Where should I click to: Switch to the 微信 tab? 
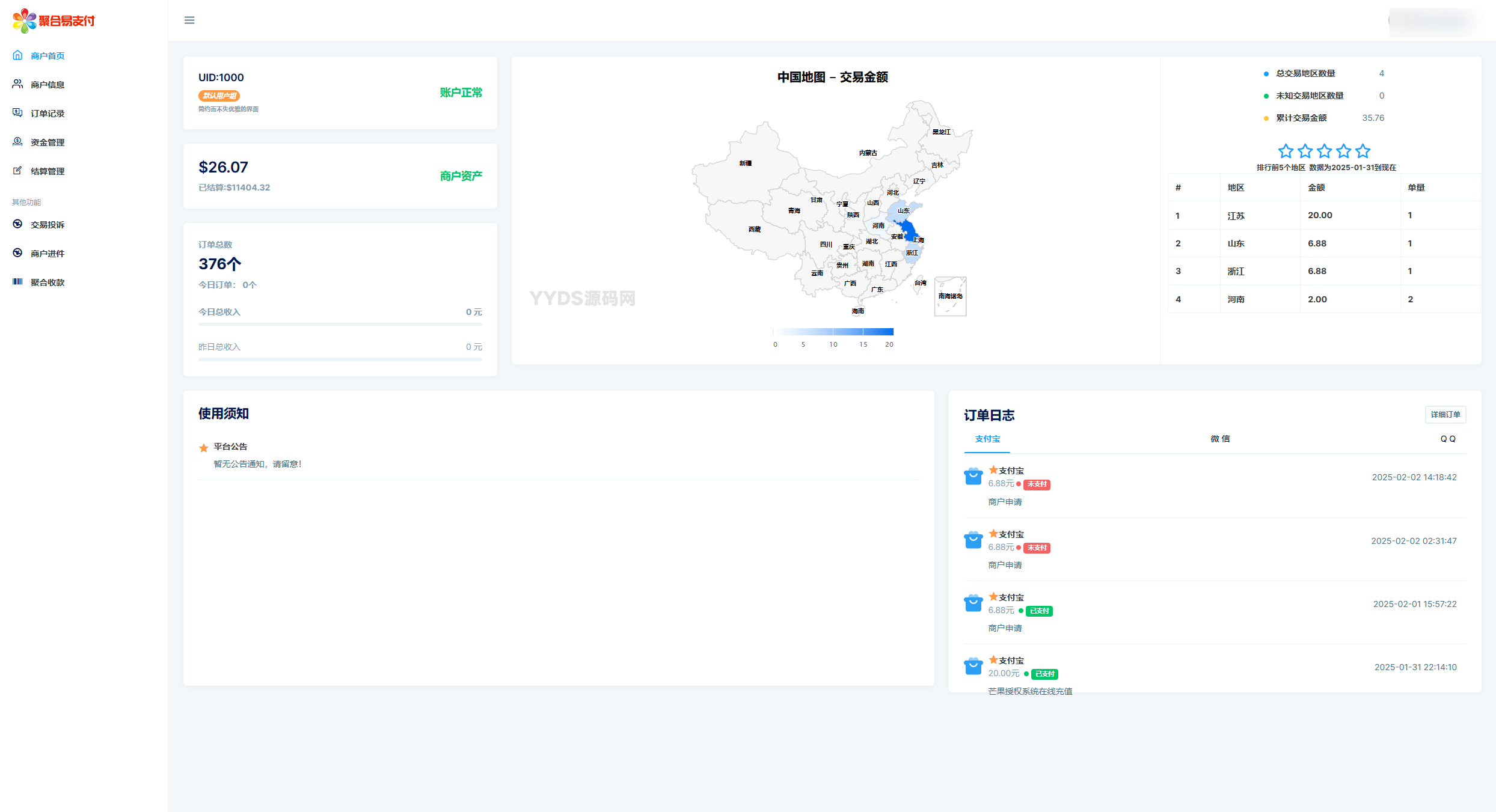click(x=1220, y=439)
